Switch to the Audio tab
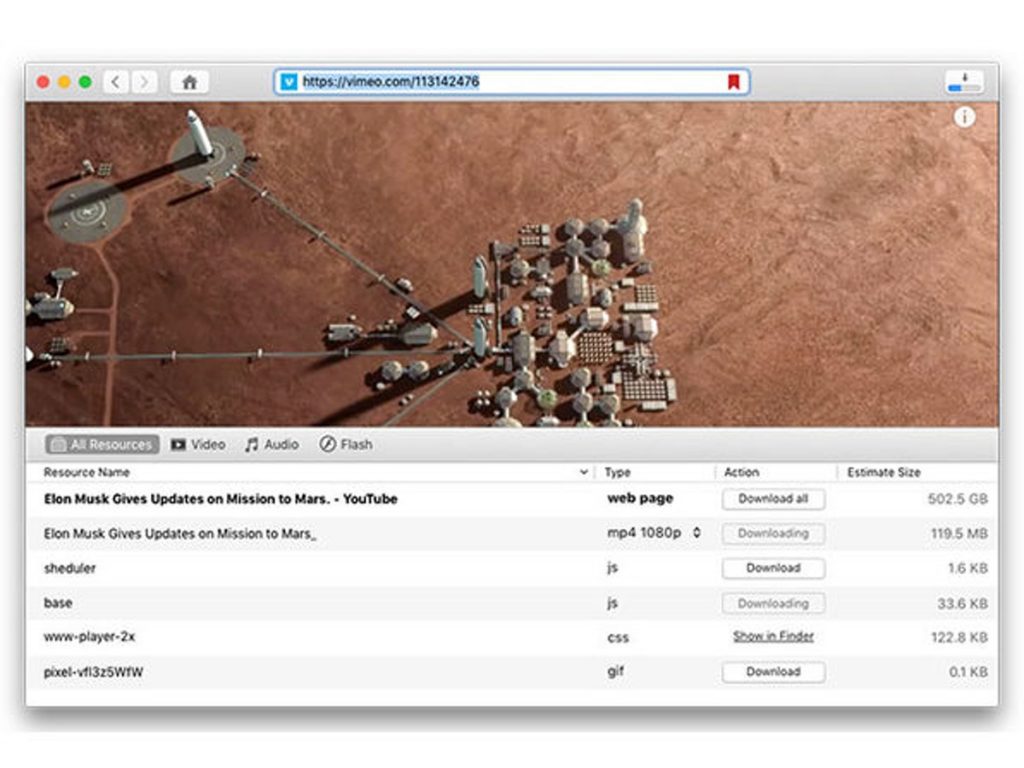Viewport: 1024px width, 768px height. point(271,444)
